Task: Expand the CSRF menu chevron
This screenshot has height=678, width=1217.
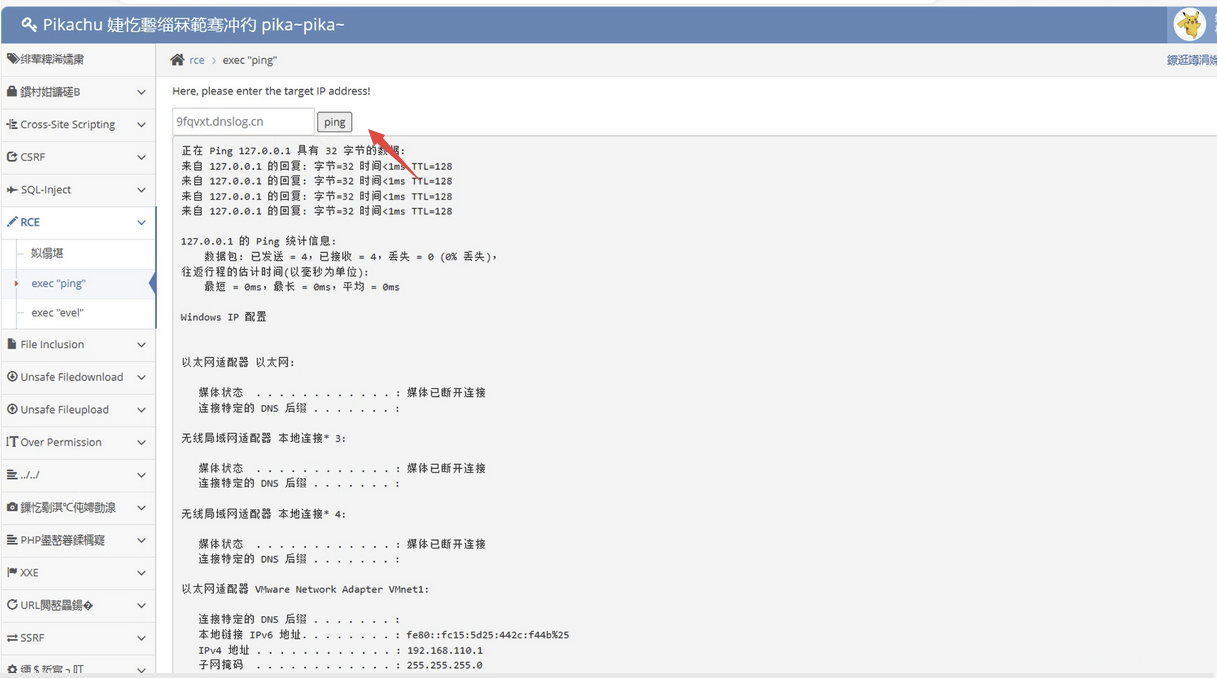Action: pos(141,157)
